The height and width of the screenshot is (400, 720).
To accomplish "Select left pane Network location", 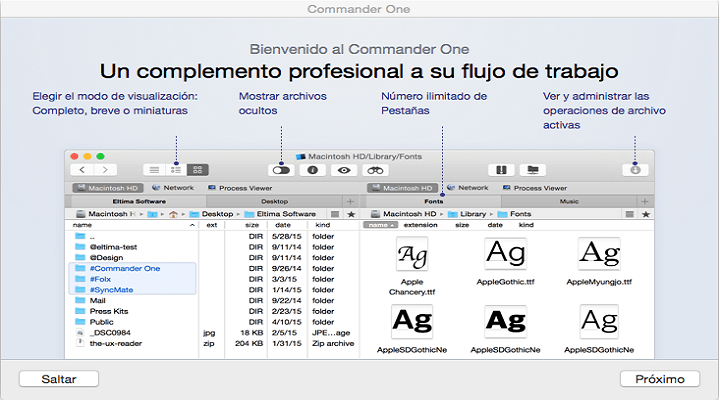I will [173, 188].
